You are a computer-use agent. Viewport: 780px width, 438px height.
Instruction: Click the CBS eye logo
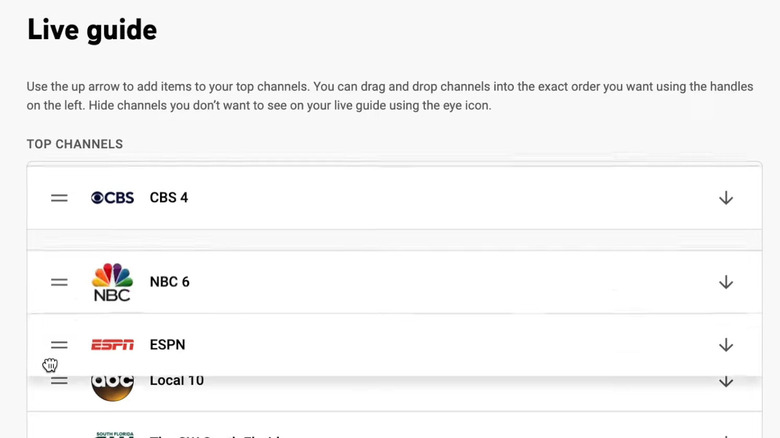112,198
